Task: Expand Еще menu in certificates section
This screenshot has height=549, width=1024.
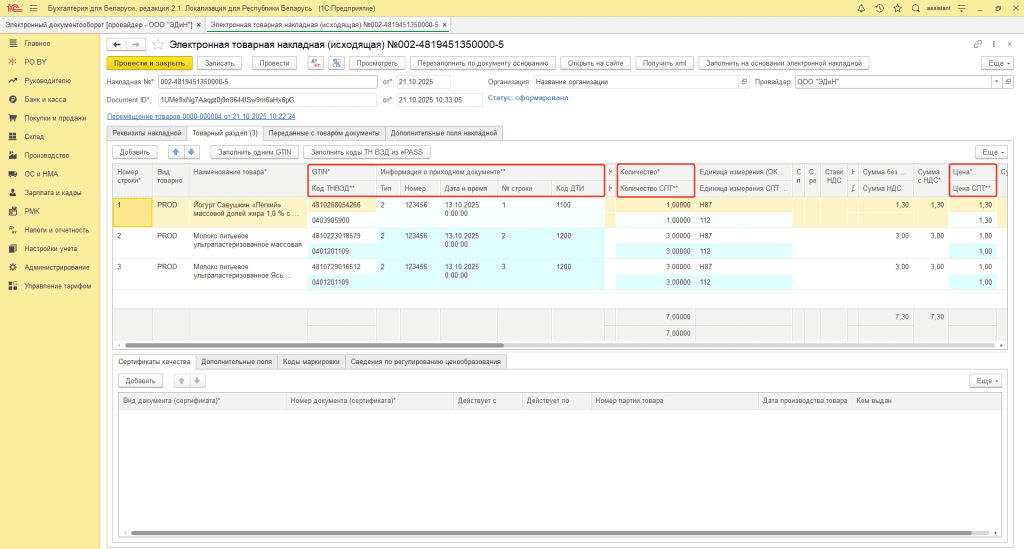Action: [984, 381]
